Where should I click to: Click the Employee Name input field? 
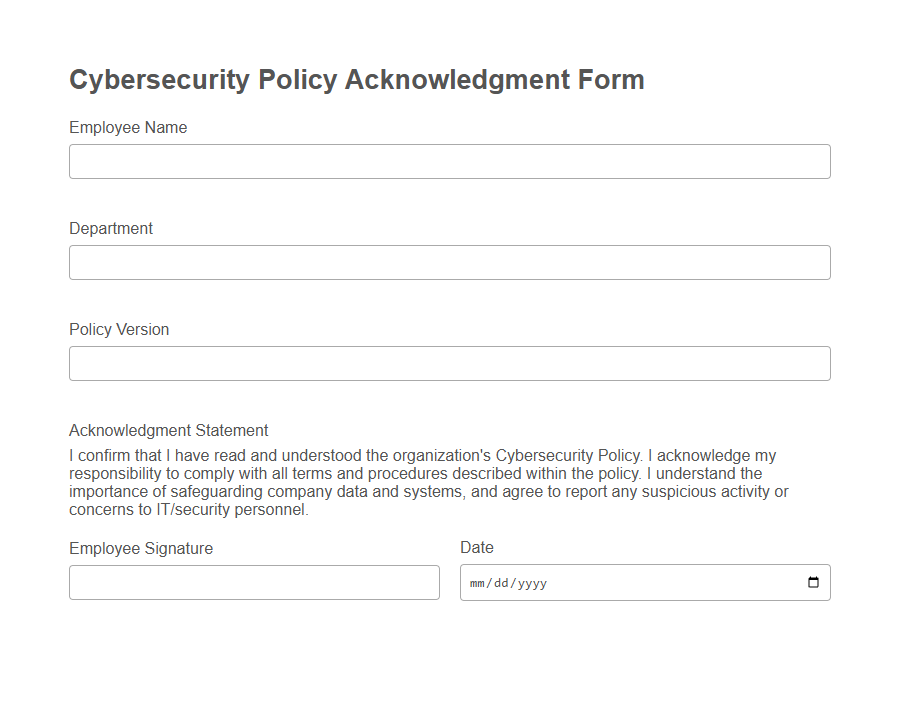449,161
